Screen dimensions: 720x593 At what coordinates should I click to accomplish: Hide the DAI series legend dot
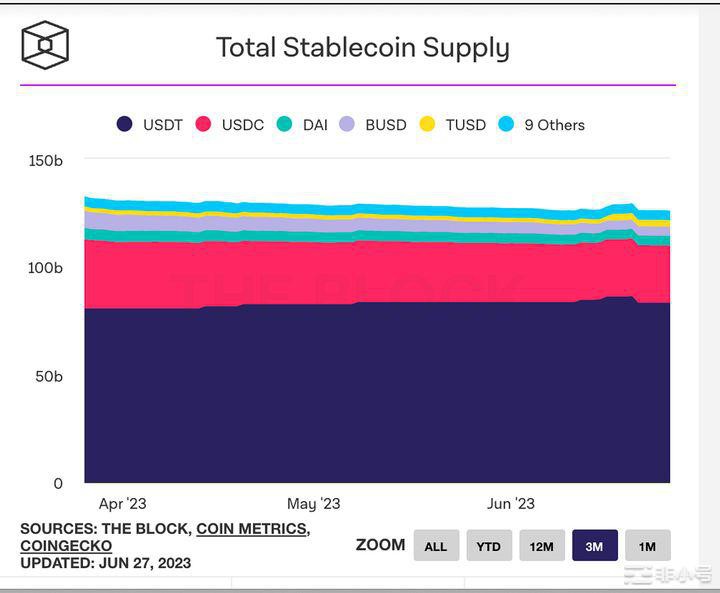(284, 125)
